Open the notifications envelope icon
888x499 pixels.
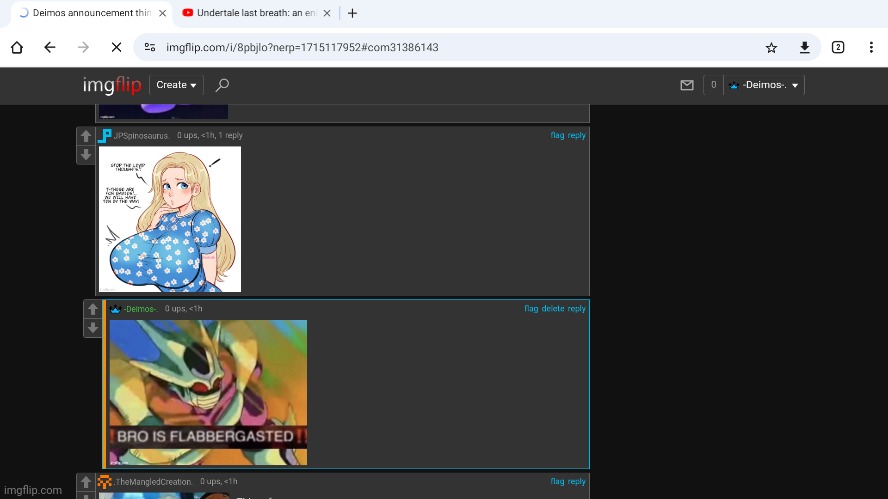pos(686,85)
